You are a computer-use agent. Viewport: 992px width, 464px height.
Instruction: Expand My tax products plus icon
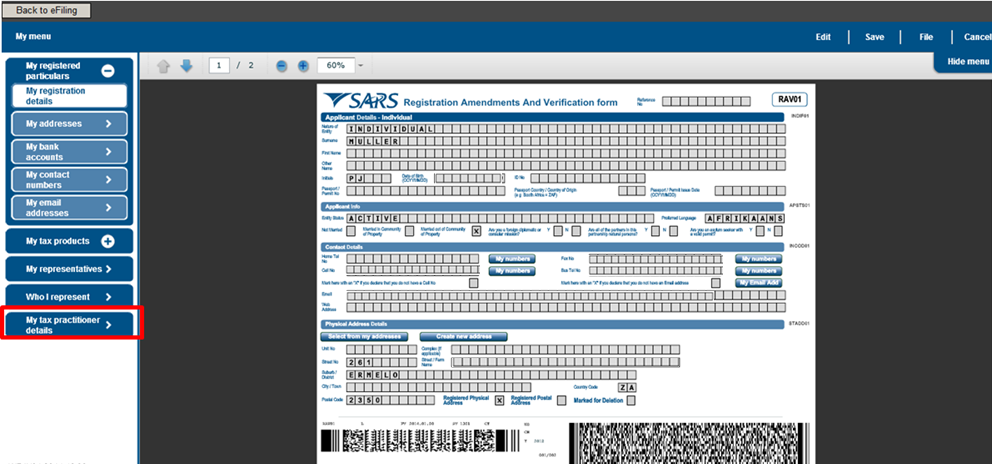[108, 241]
